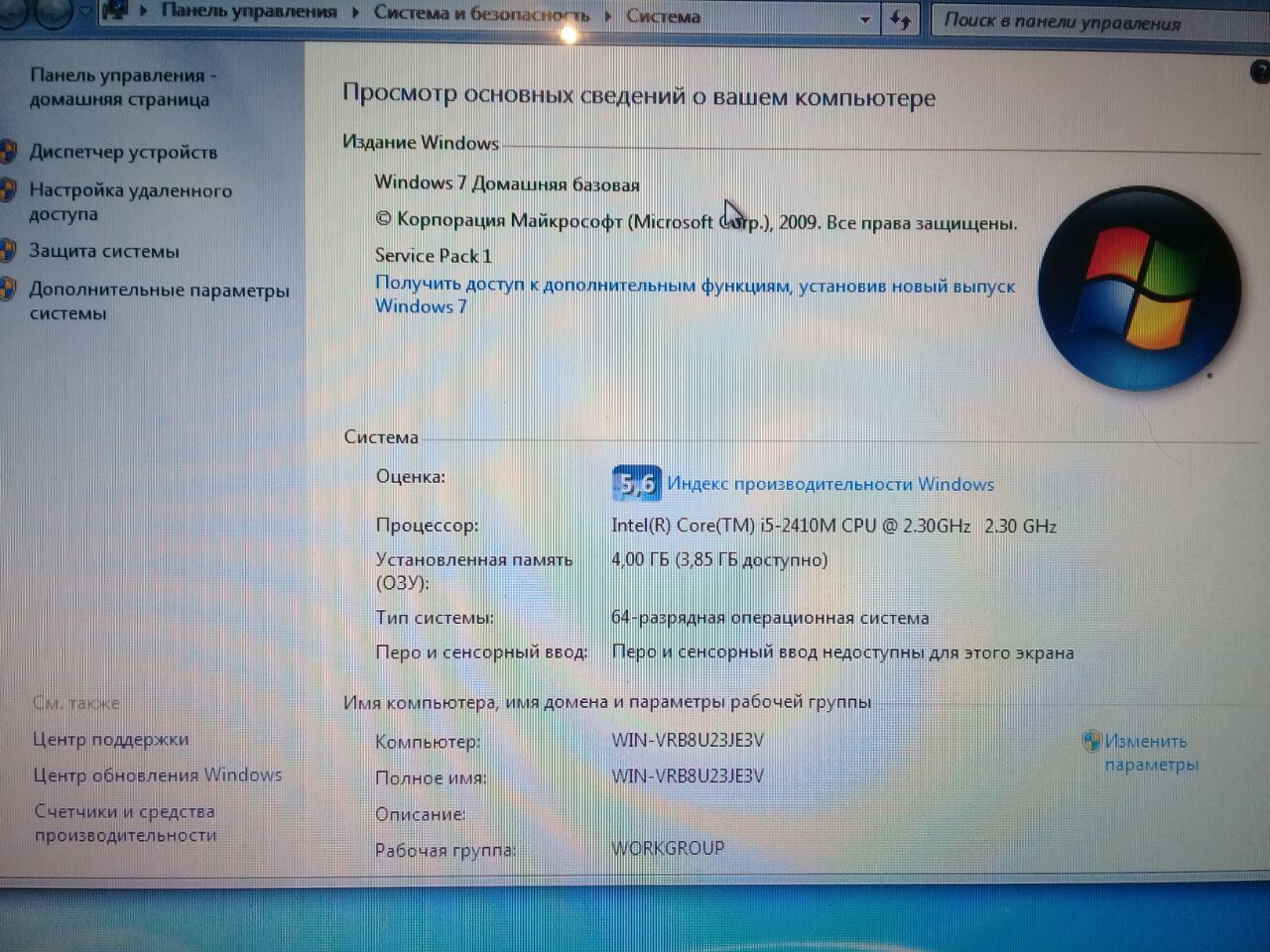Select Service Pack 1 text
The width and height of the screenshot is (1270, 952).
point(433,256)
